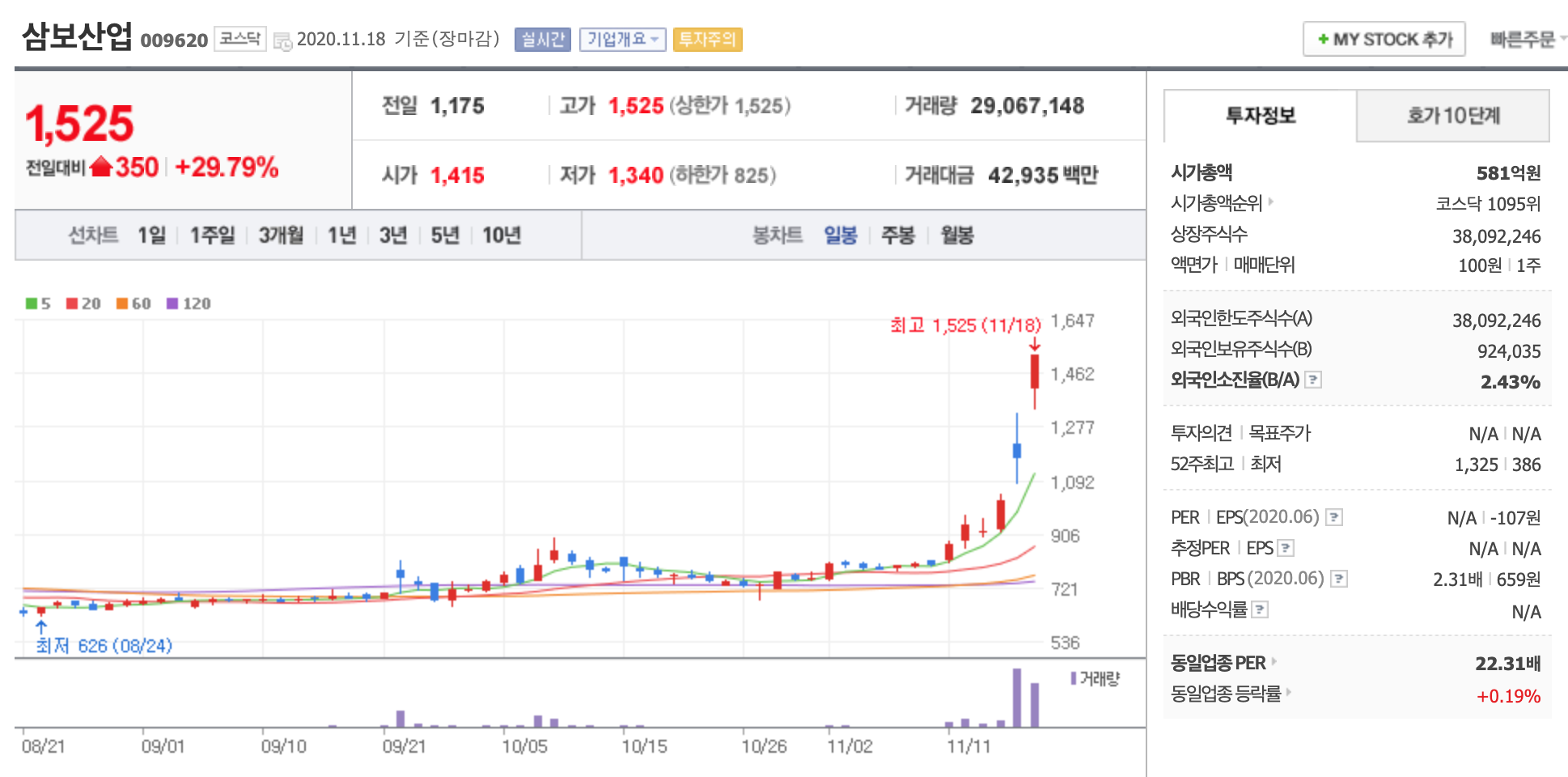
Task: Open help icon next to 외국인소진율(B/A)
Action: click(1314, 380)
